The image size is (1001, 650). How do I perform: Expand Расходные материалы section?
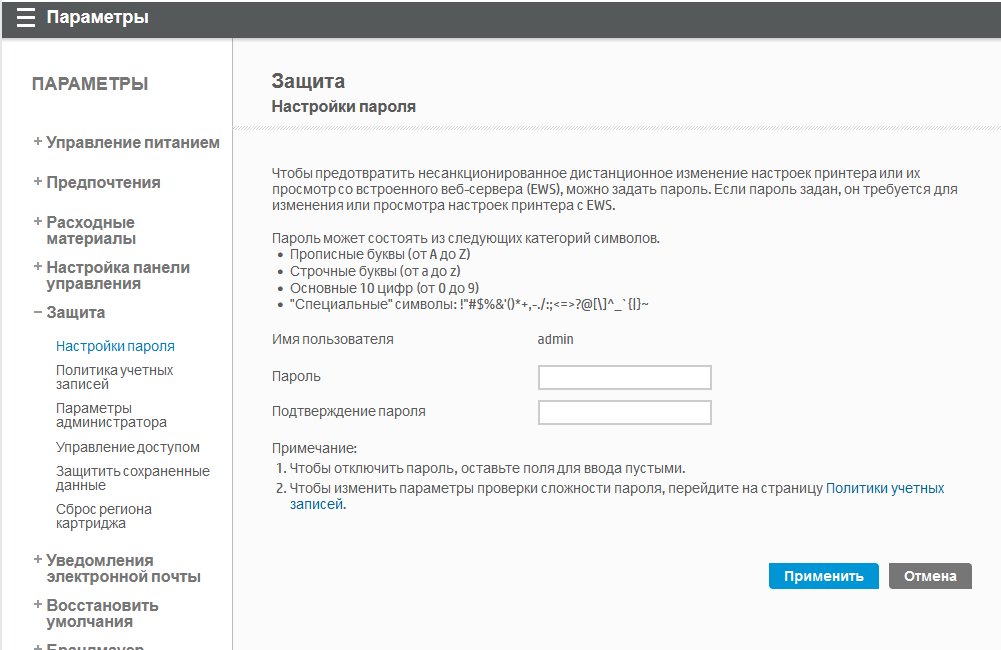(x=90, y=230)
